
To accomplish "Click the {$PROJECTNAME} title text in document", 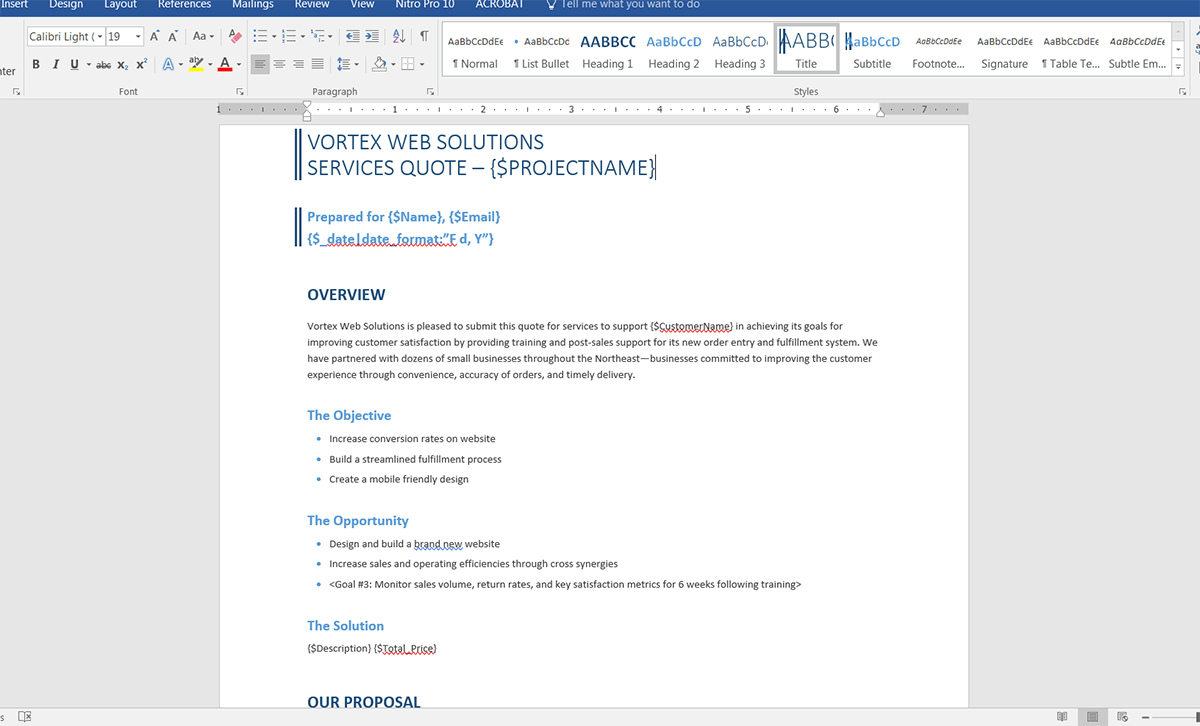I will (x=573, y=167).
